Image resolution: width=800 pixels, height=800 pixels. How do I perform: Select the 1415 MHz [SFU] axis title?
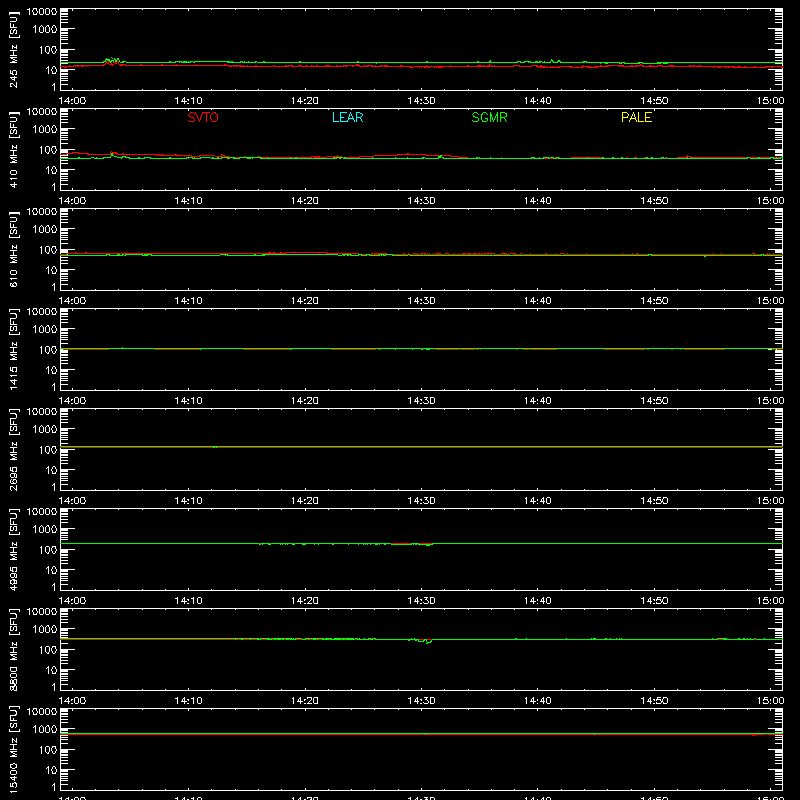pyautogui.click(x=13, y=349)
